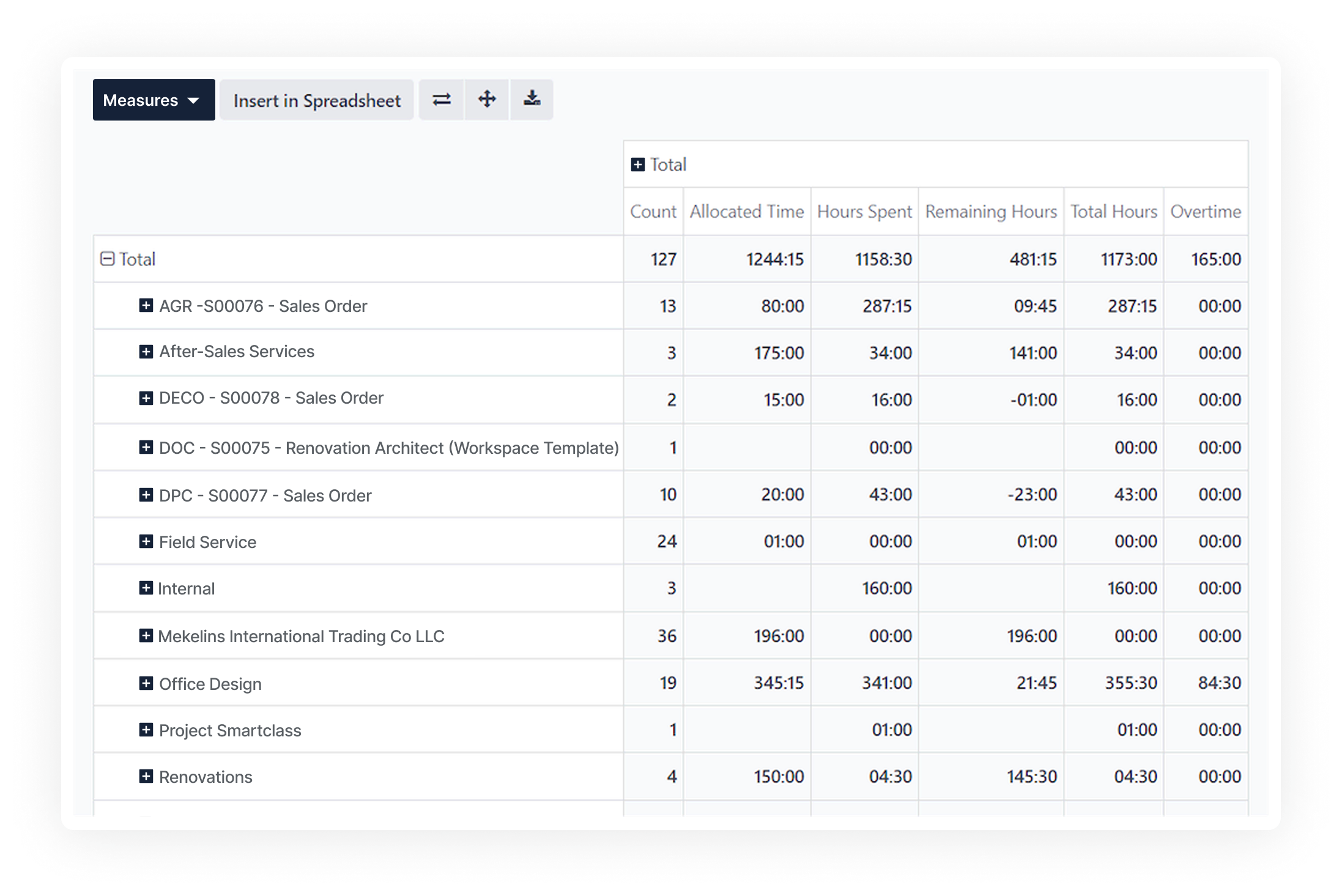Click the Hours Spent column header
Screen dimensions: 1342x896
coord(864,212)
